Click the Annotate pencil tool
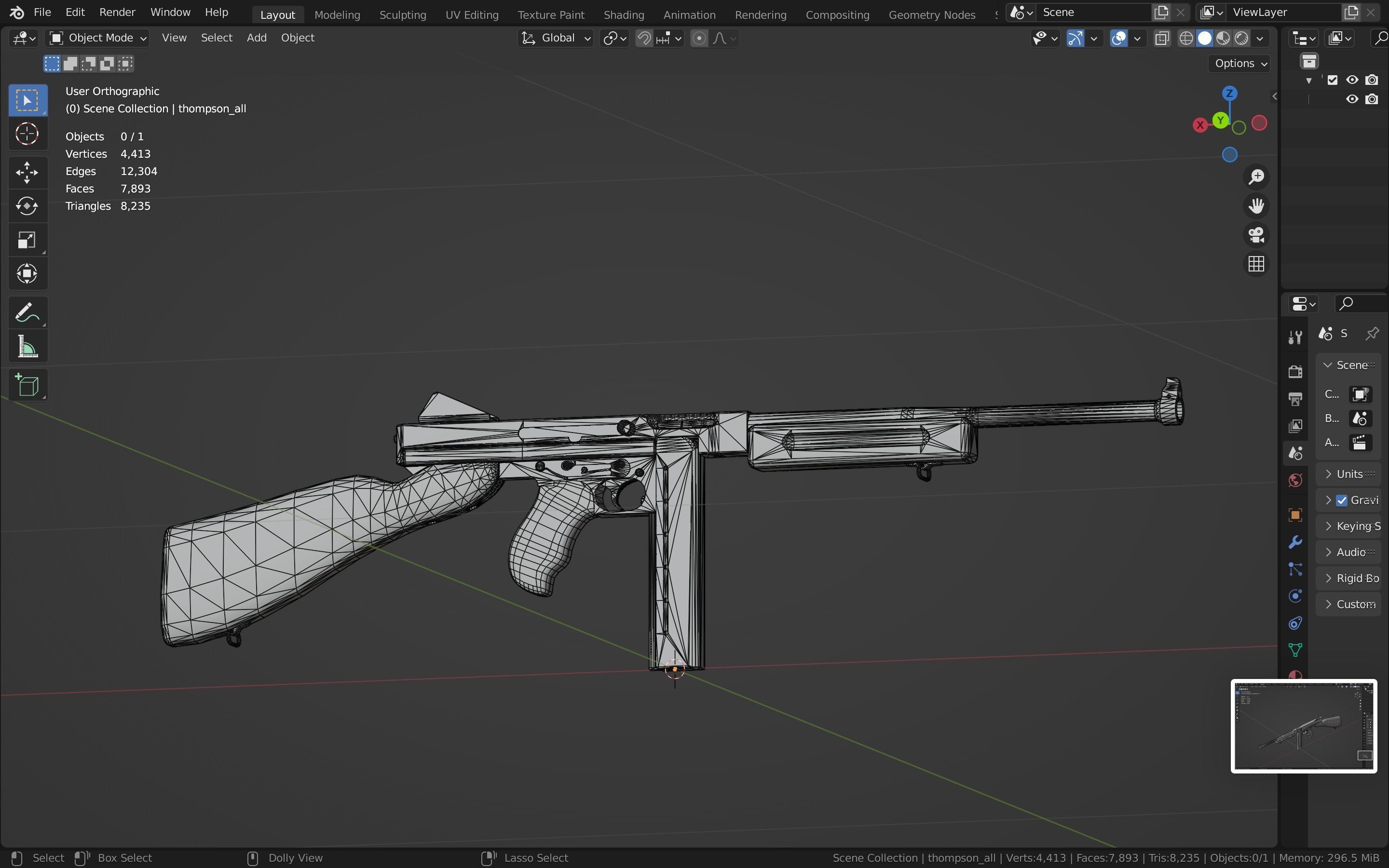The width and height of the screenshot is (1389, 868). click(27, 313)
